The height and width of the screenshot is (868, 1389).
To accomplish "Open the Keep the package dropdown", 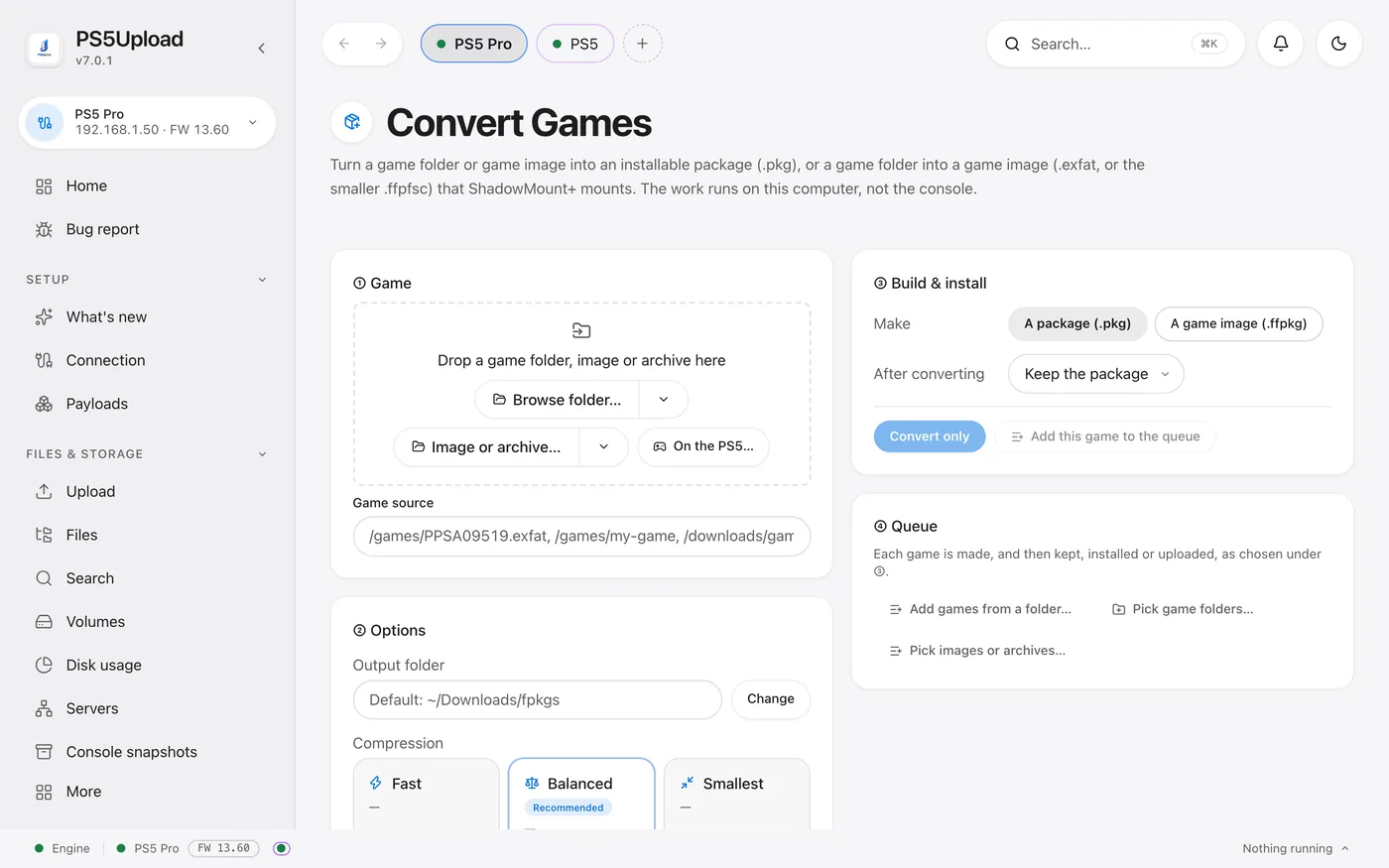I will pos(1095,374).
